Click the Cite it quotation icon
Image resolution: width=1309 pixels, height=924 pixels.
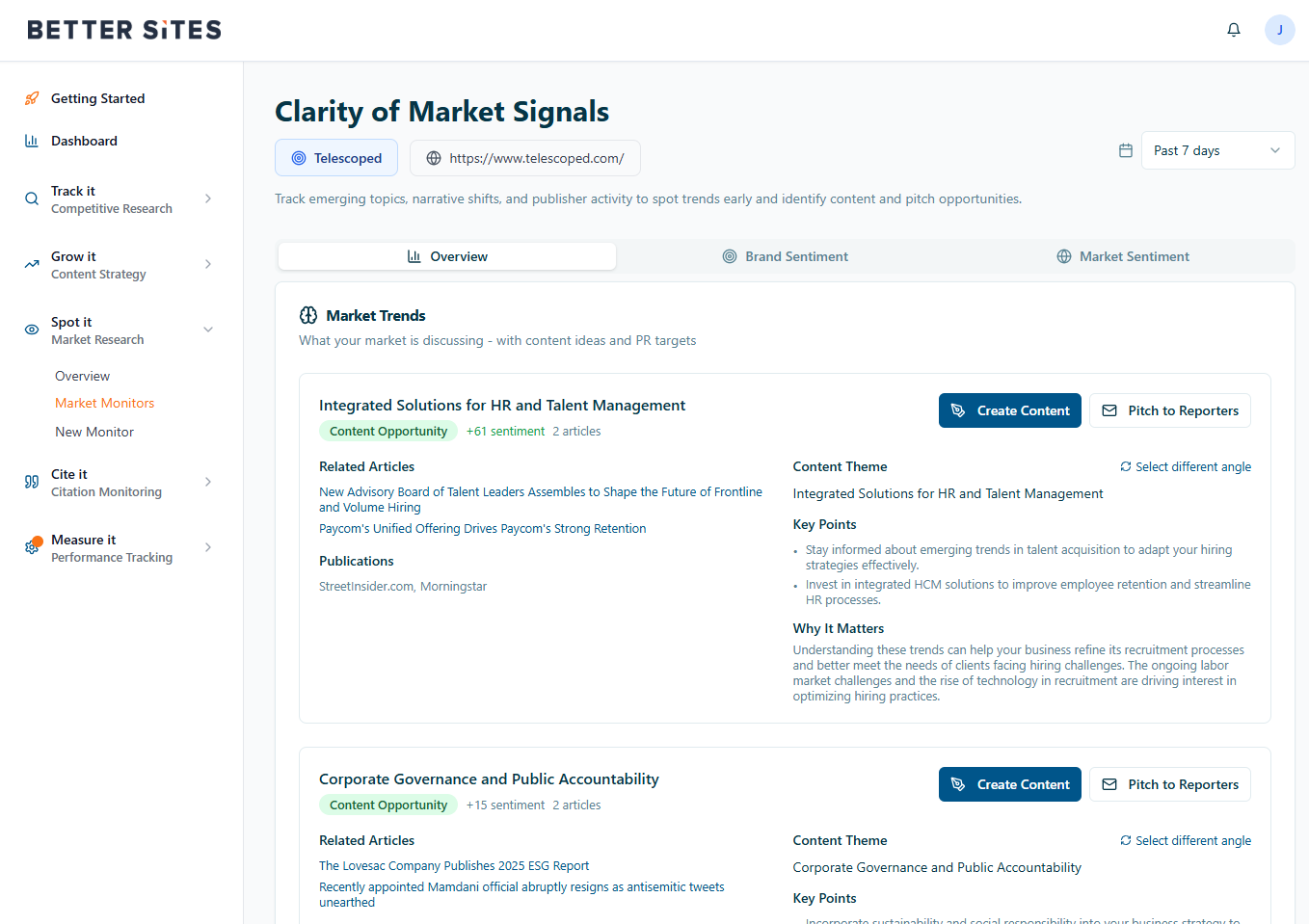[32, 482]
